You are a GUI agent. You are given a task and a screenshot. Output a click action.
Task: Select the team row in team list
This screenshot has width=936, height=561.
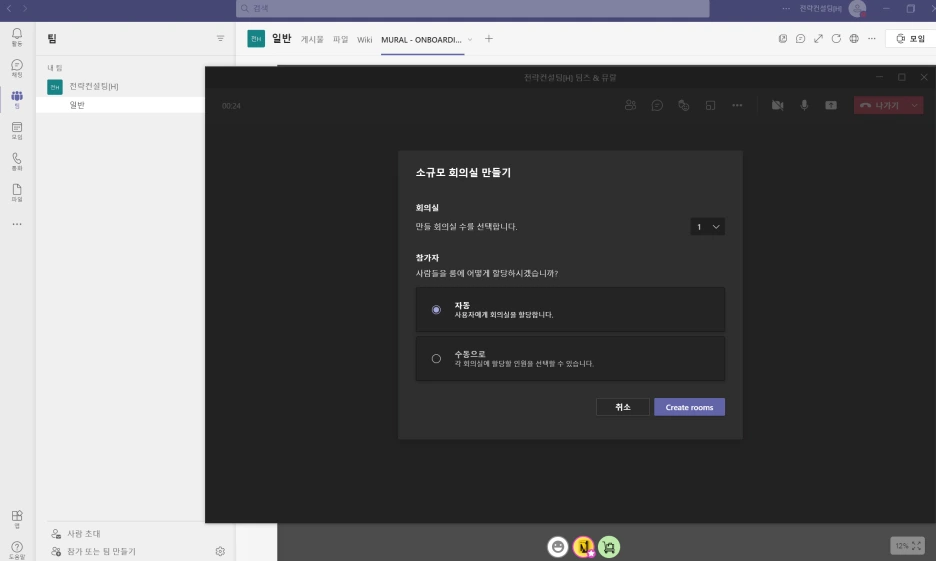(x=120, y=87)
